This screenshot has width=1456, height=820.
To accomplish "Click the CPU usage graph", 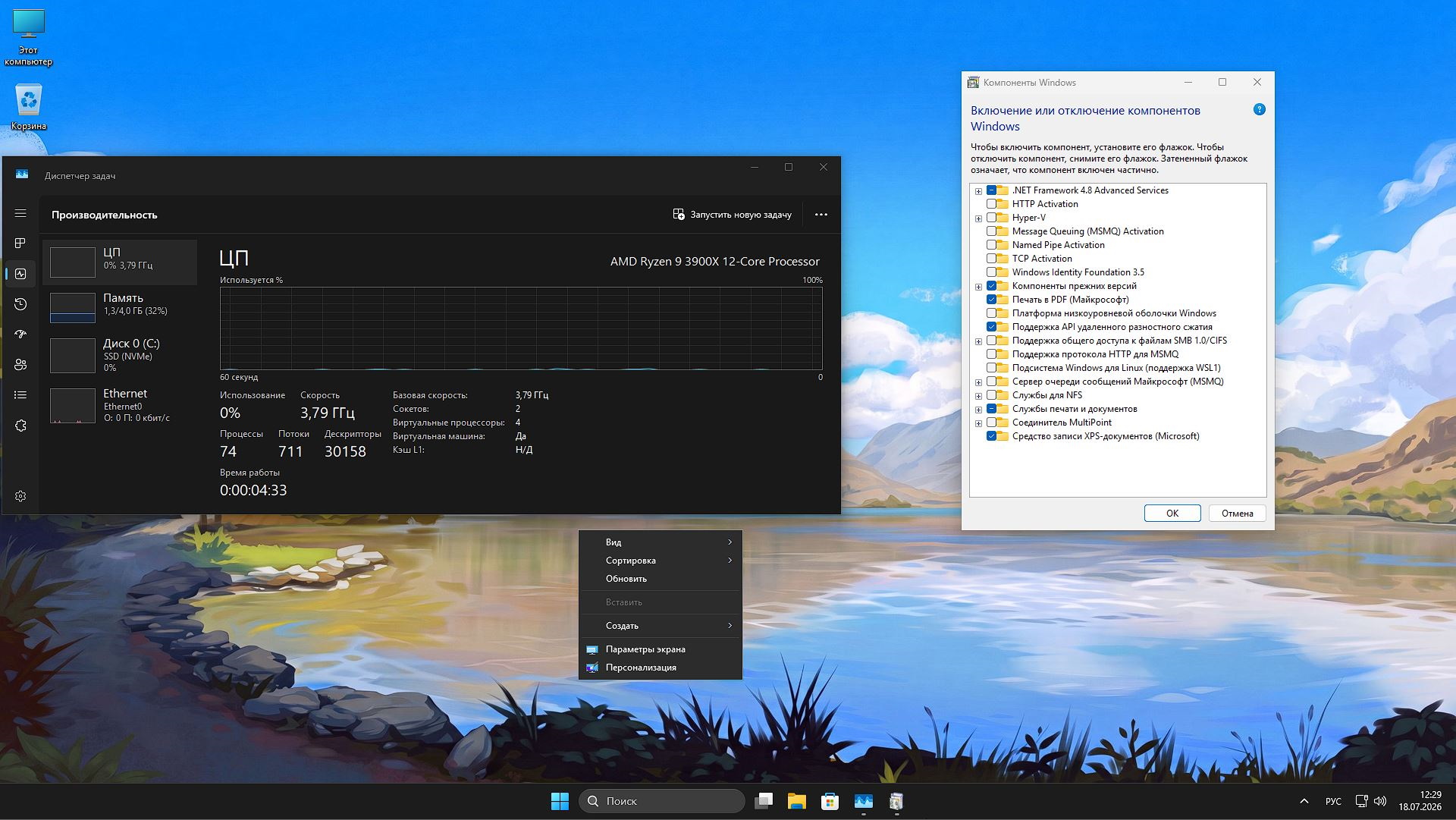I will [521, 328].
